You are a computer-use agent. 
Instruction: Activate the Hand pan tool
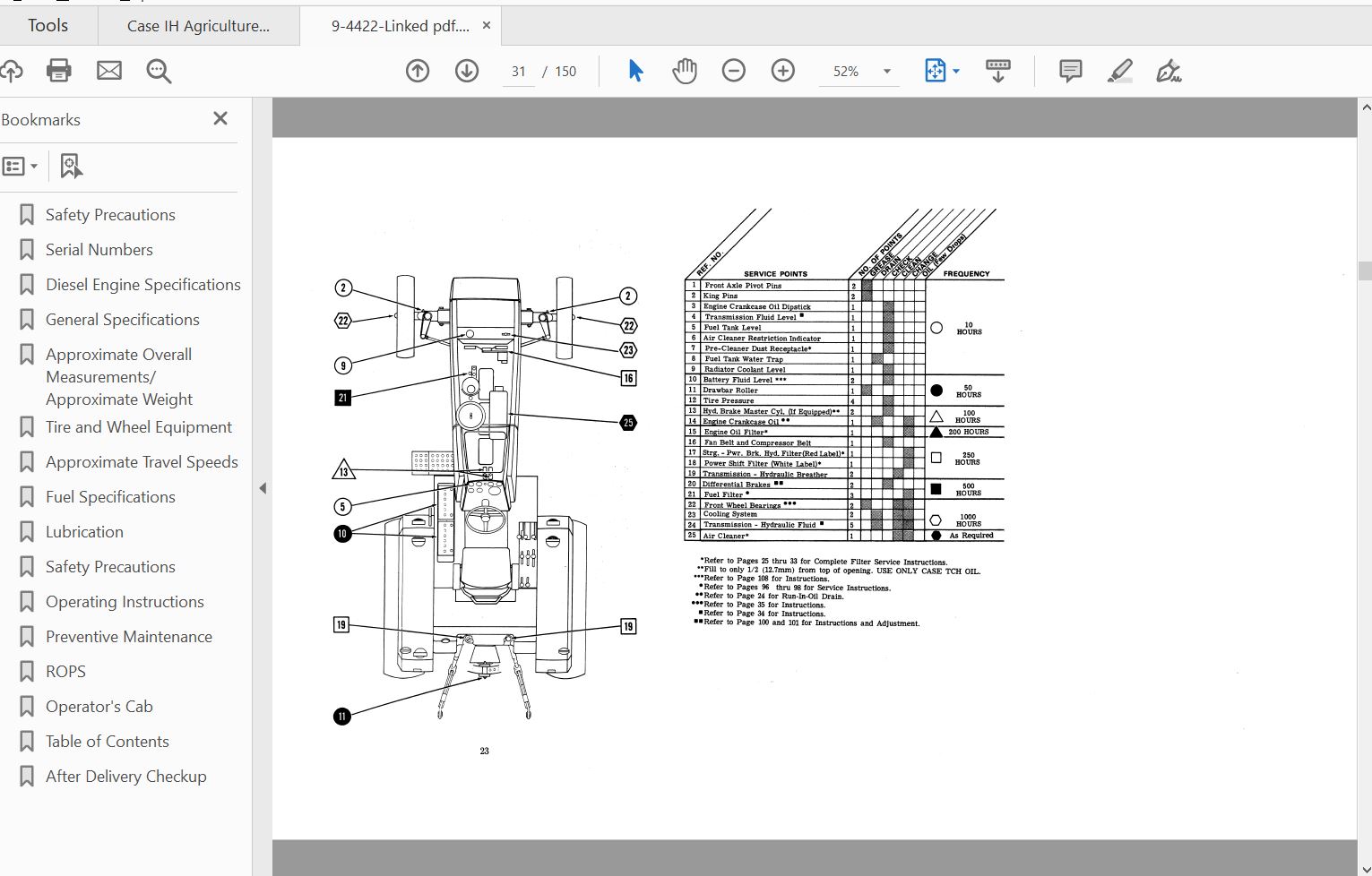click(685, 71)
